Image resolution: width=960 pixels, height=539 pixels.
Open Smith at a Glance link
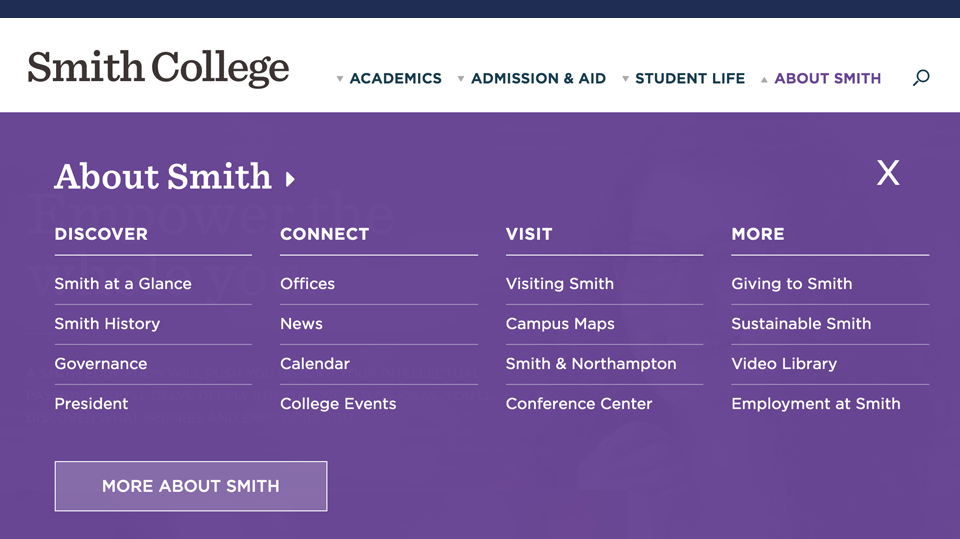pyautogui.click(x=123, y=284)
